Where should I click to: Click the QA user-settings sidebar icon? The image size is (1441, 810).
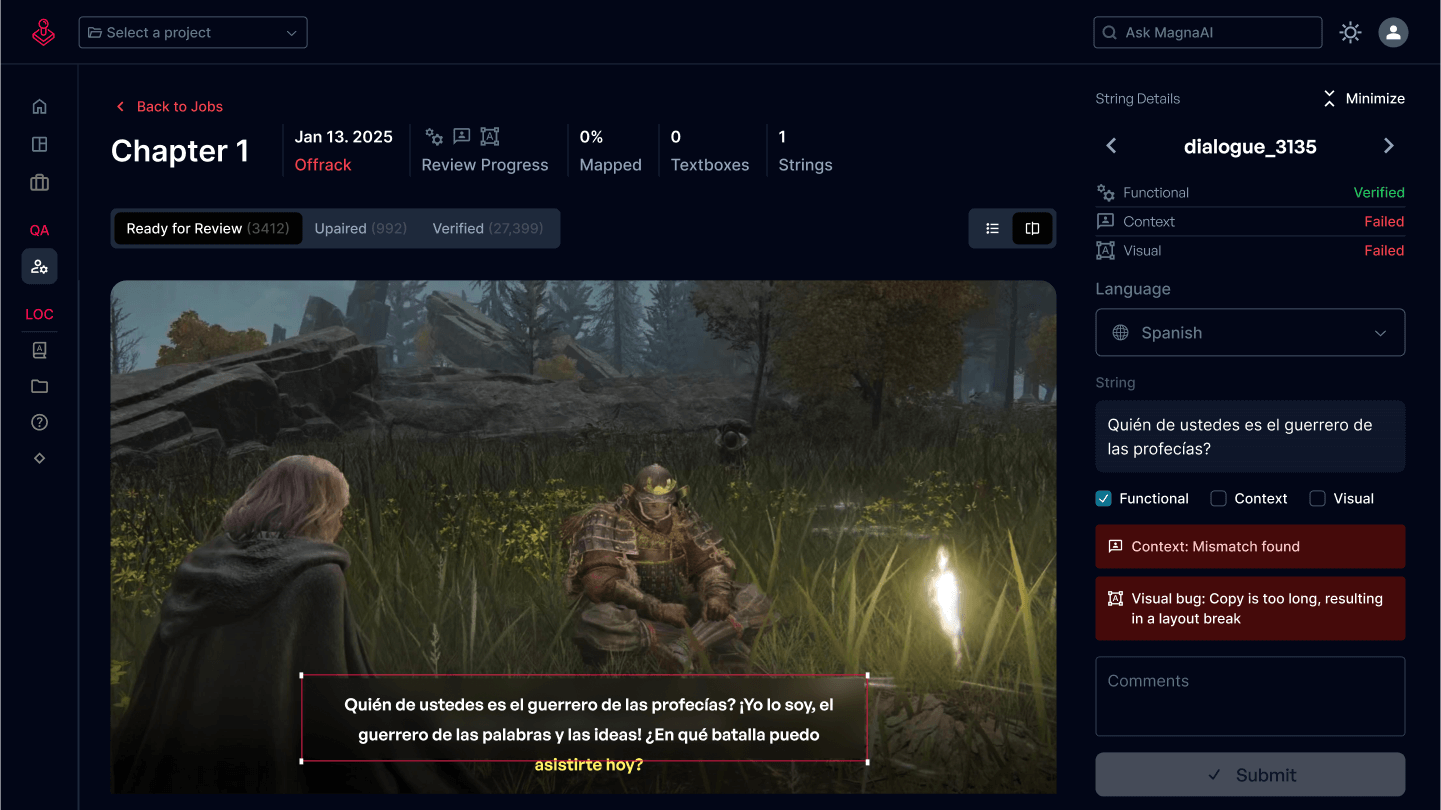[39, 266]
